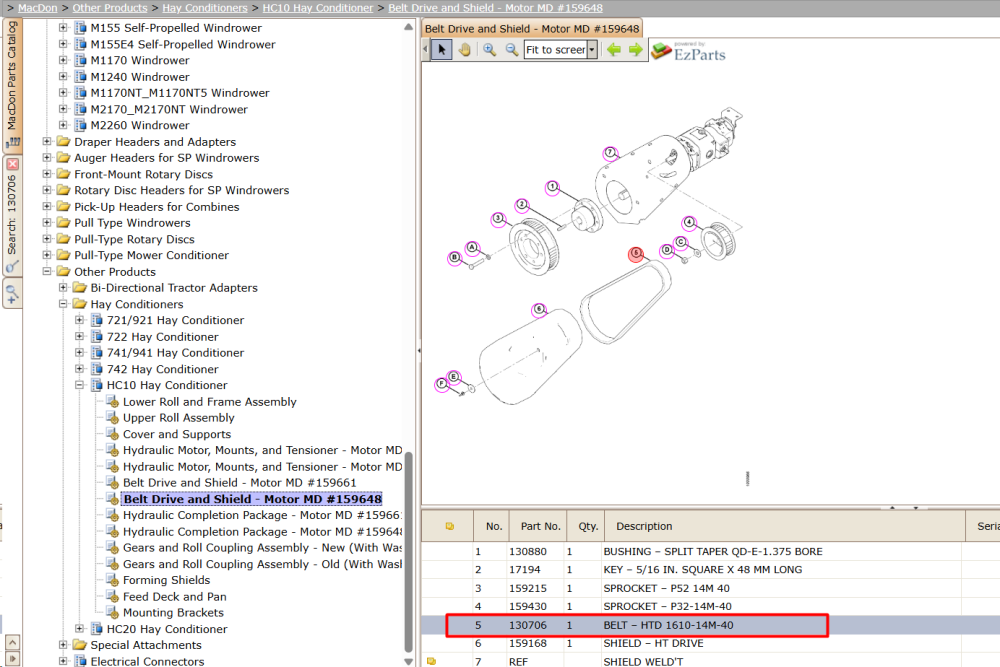Select the Belt Drive and Shield diagram tab

[532, 29]
